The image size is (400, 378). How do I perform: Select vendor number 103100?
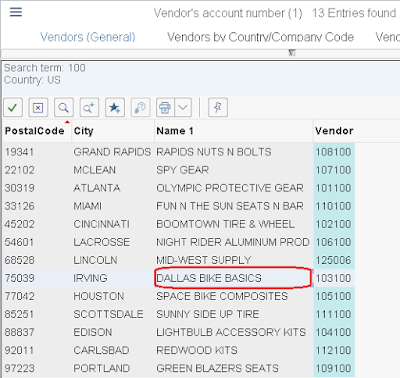(334, 278)
